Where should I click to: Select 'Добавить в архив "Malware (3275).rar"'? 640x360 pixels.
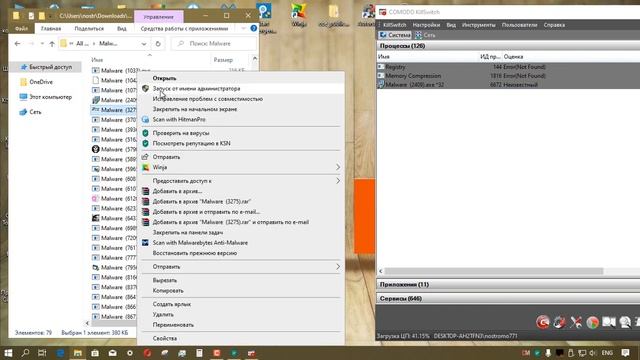(x=202, y=201)
